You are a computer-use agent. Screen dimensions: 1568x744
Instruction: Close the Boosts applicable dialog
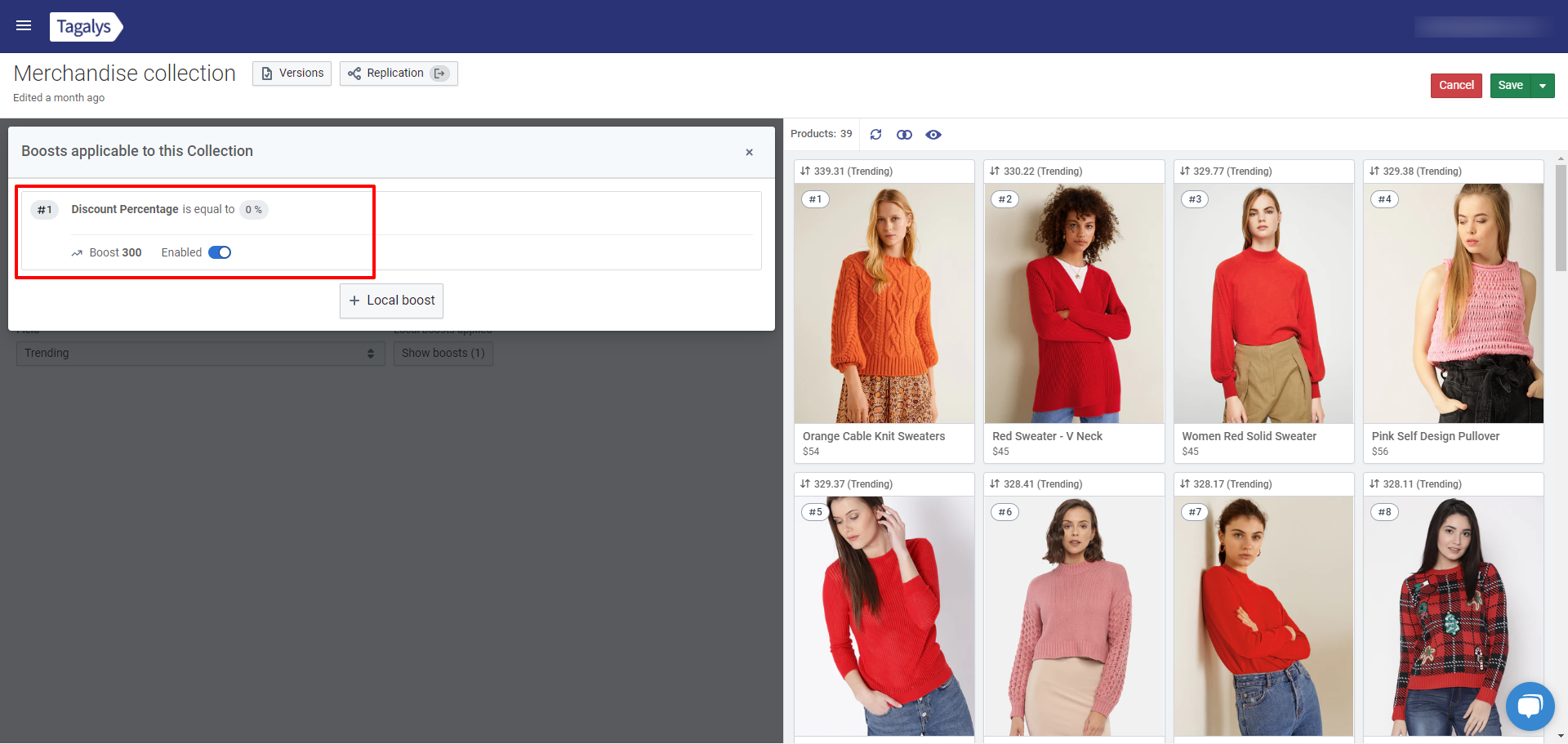pos(749,153)
